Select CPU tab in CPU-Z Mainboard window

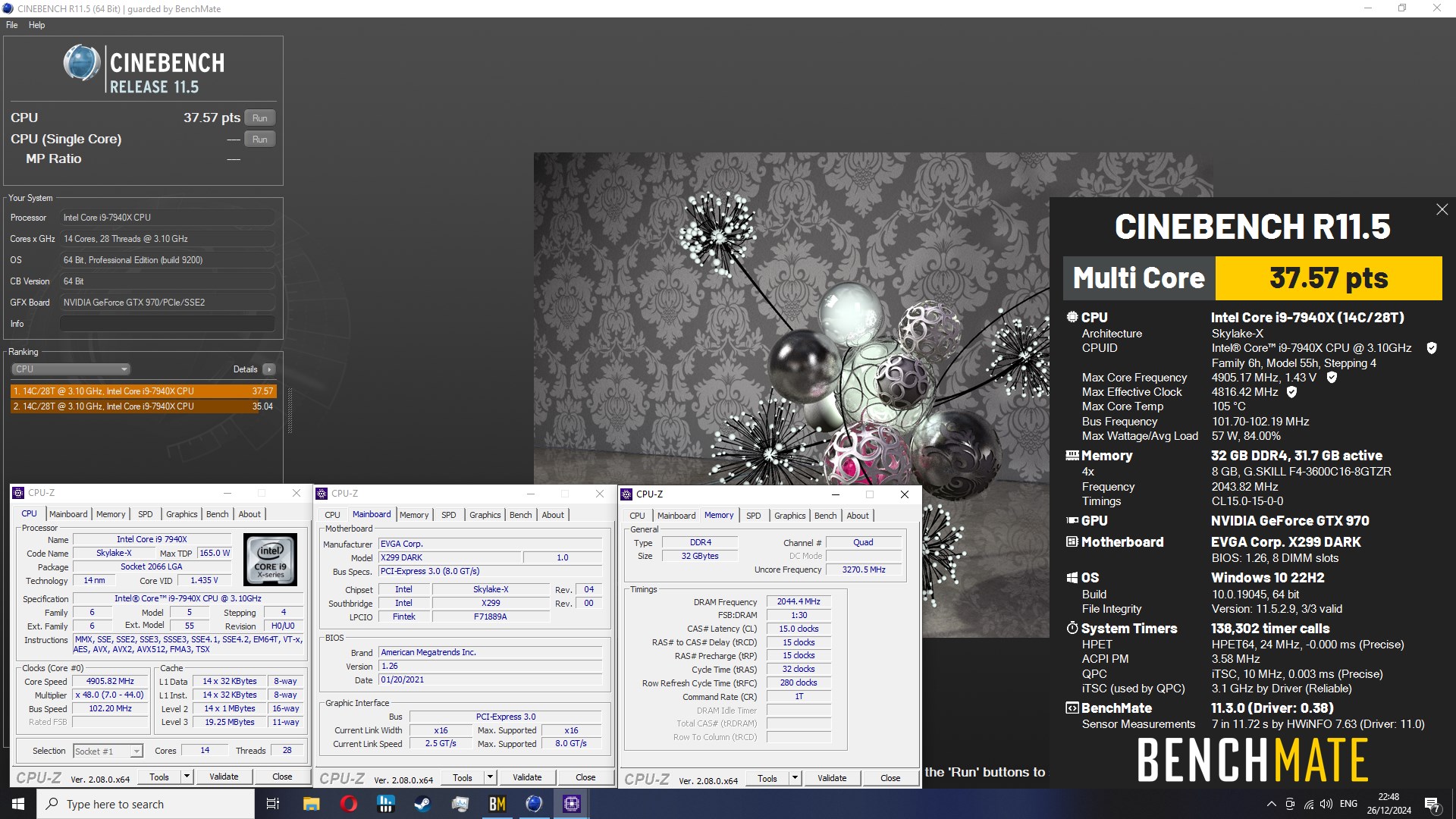[332, 515]
